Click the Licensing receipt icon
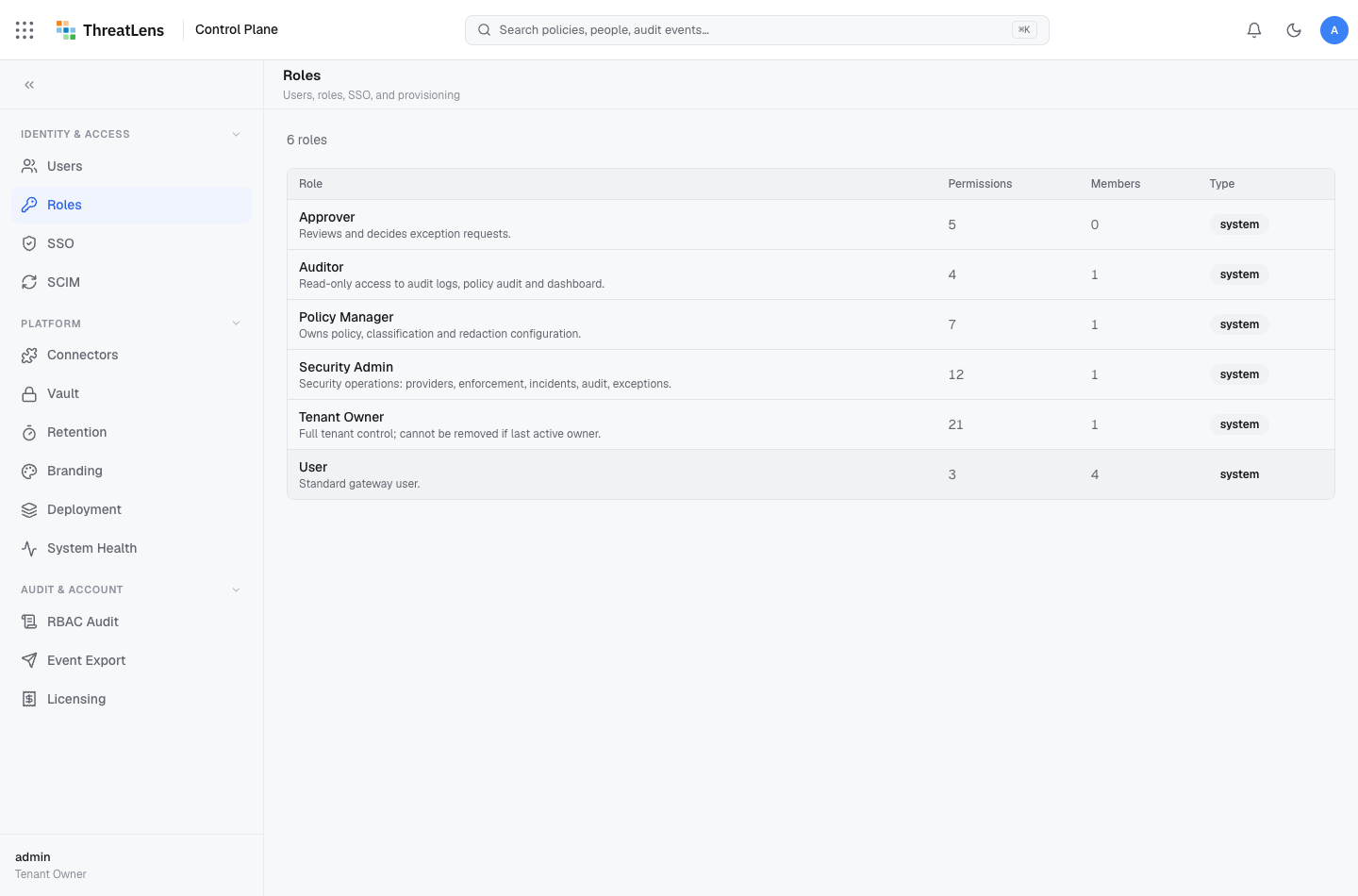The image size is (1358, 896). [29, 699]
